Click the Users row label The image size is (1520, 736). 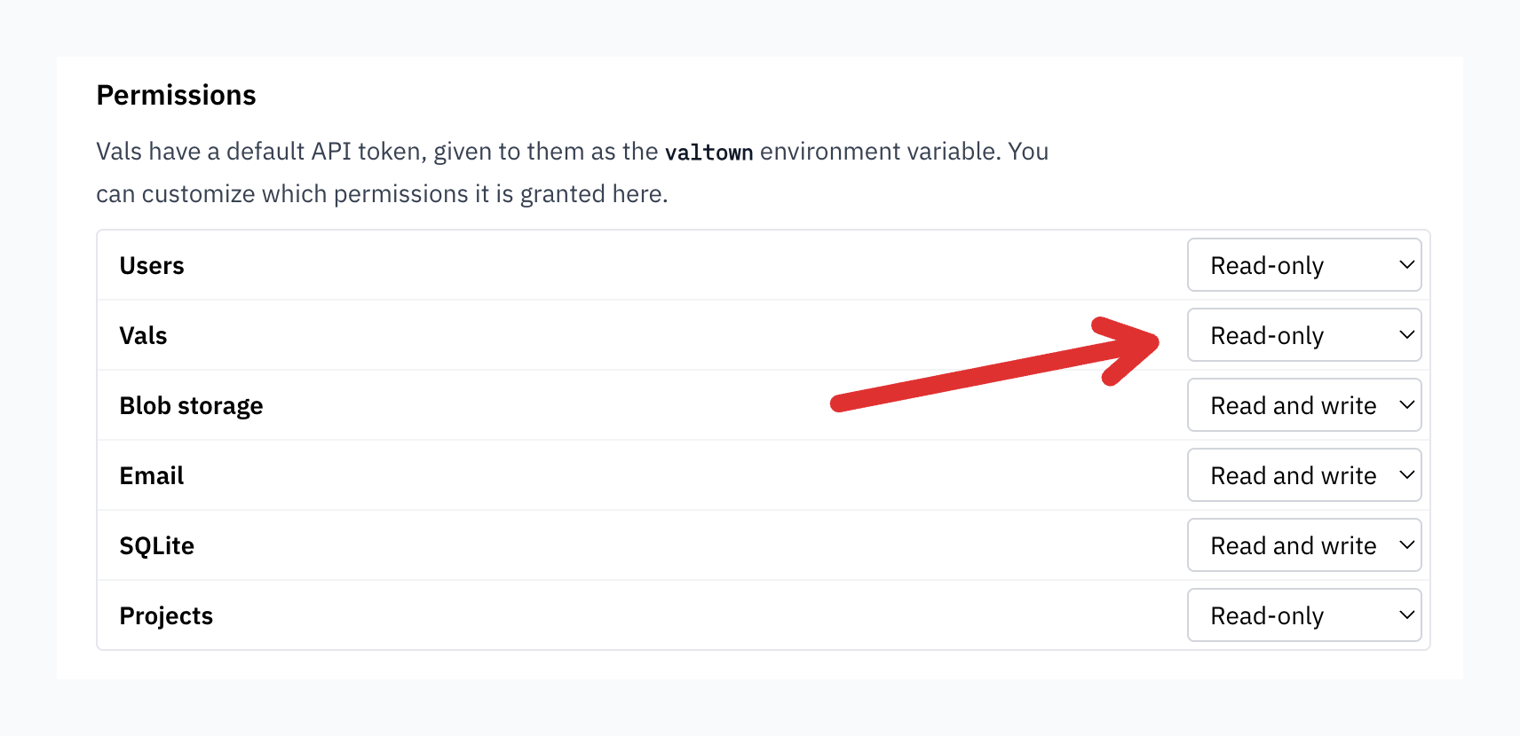[x=152, y=266]
